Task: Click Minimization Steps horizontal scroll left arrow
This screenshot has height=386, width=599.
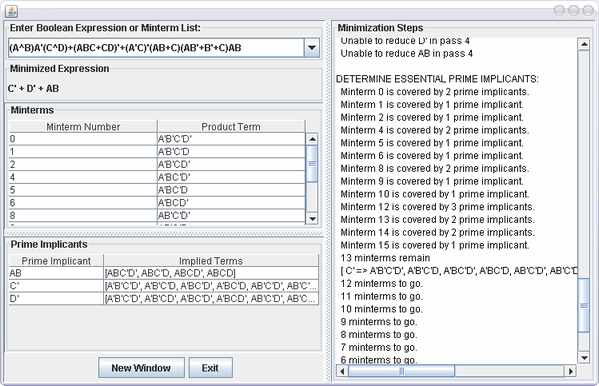Action: [342, 371]
